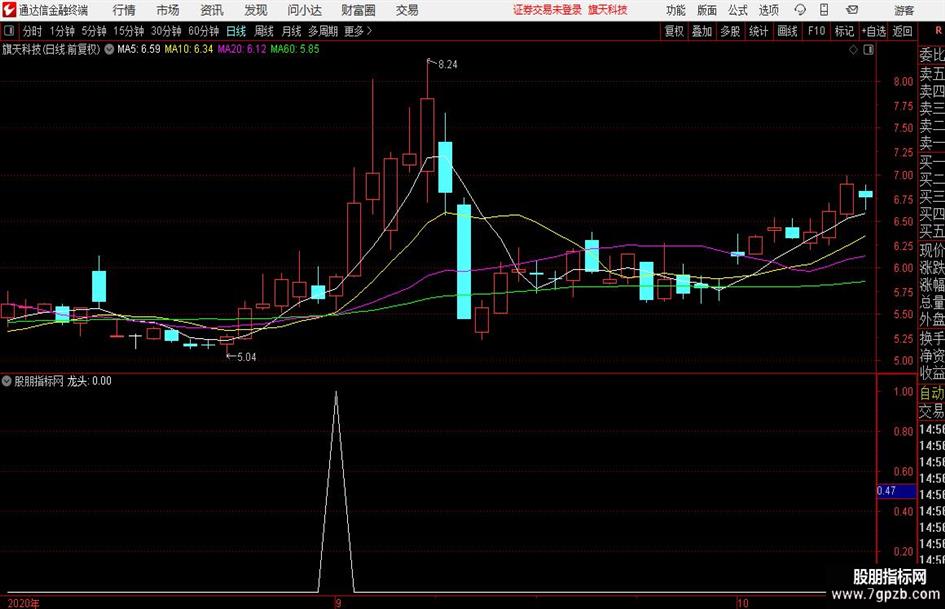
Task: Click the MA10: 6.34 value
Action: [189, 49]
